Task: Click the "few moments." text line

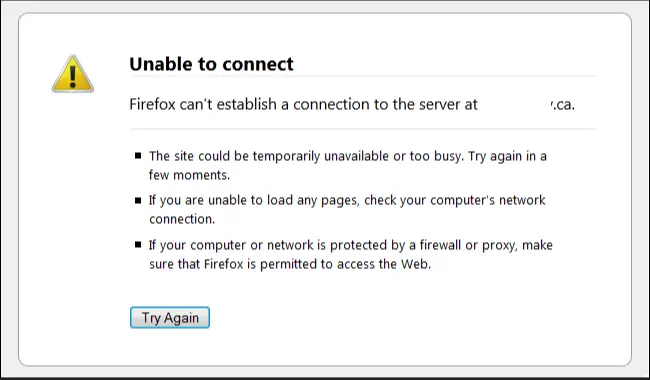Action: tap(189, 175)
